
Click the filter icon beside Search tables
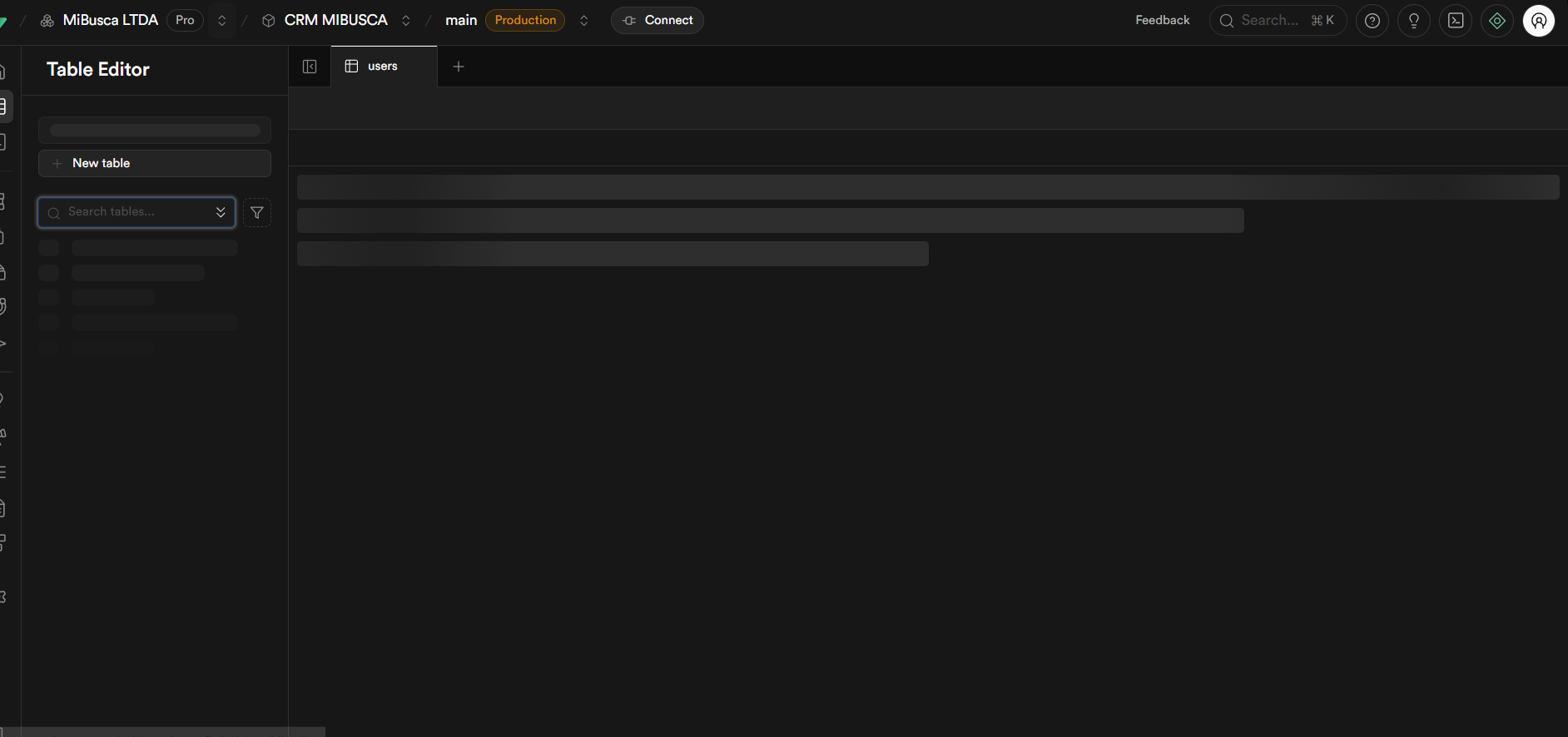[257, 212]
